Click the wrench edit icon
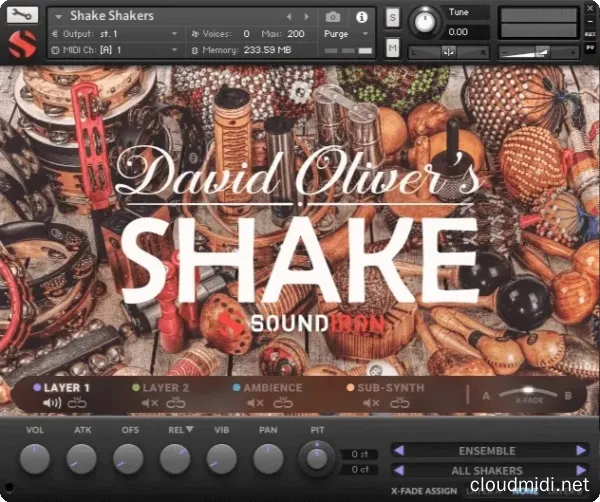Image resolution: width=600 pixels, height=502 pixels. 24,15
